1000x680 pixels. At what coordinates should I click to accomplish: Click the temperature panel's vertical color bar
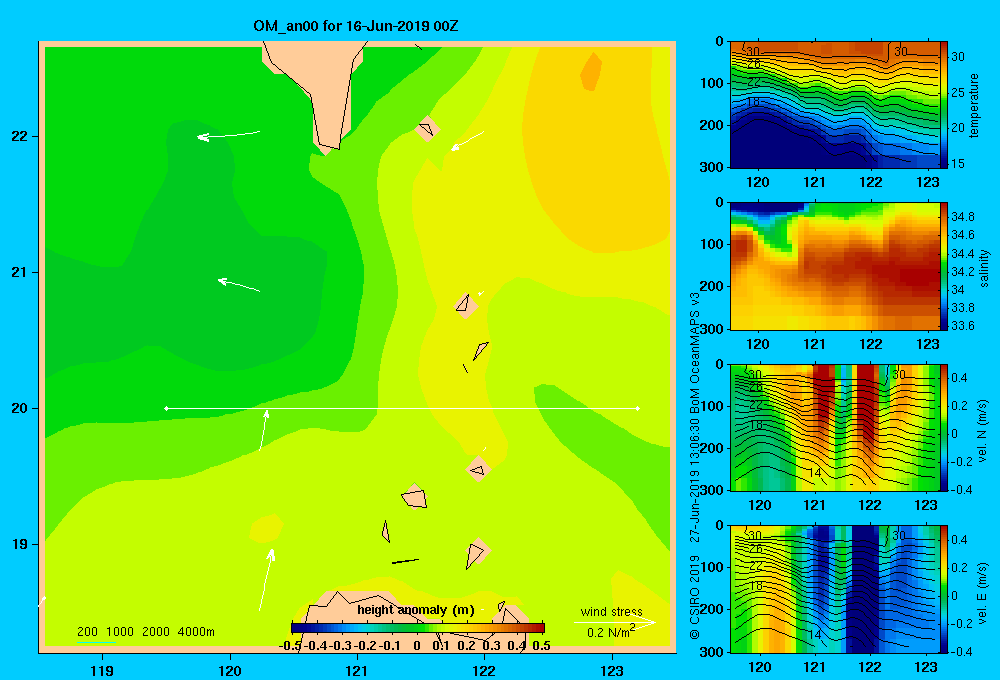945,105
